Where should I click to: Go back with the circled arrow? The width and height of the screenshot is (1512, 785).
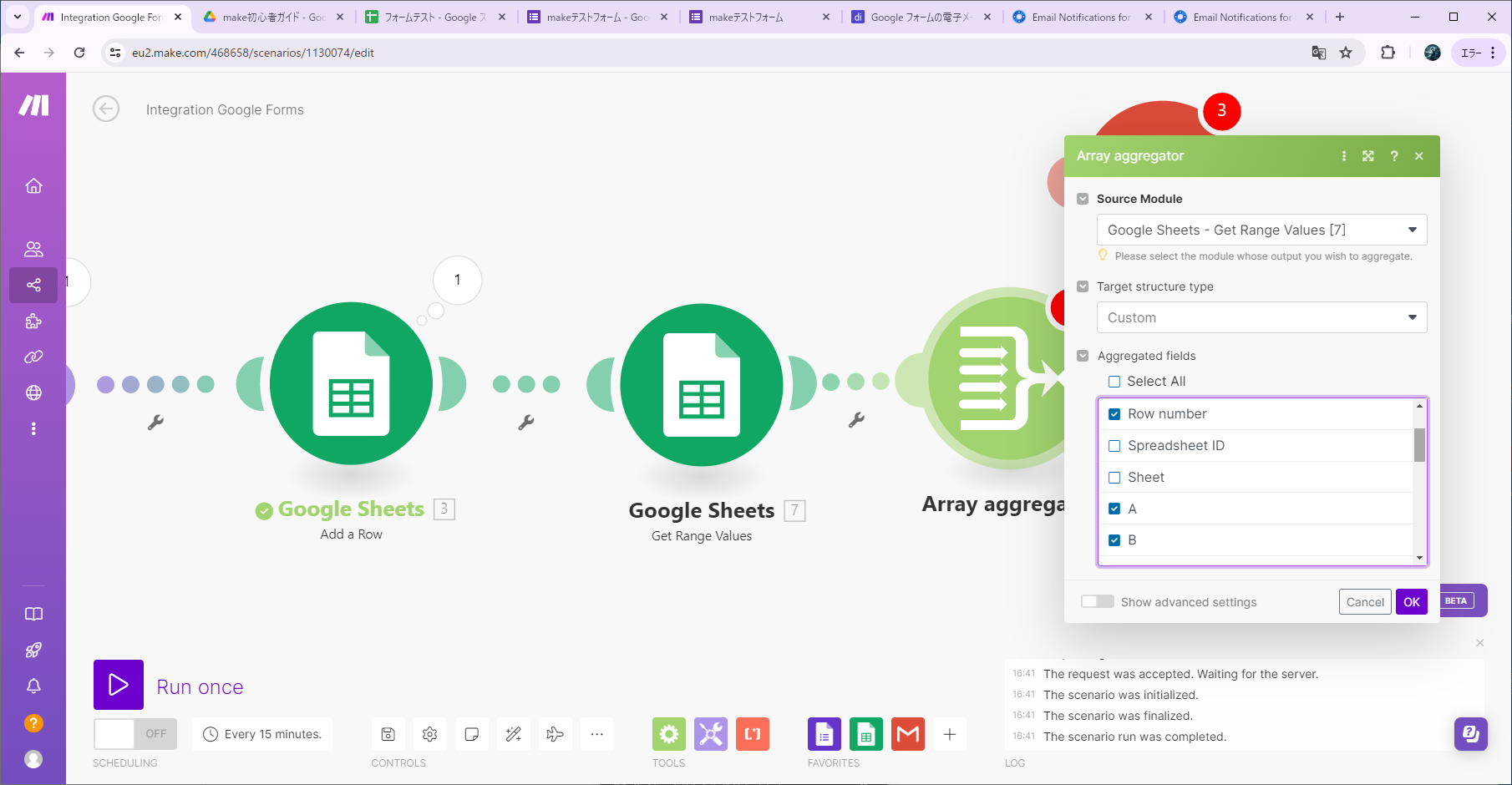tap(106, 109)
